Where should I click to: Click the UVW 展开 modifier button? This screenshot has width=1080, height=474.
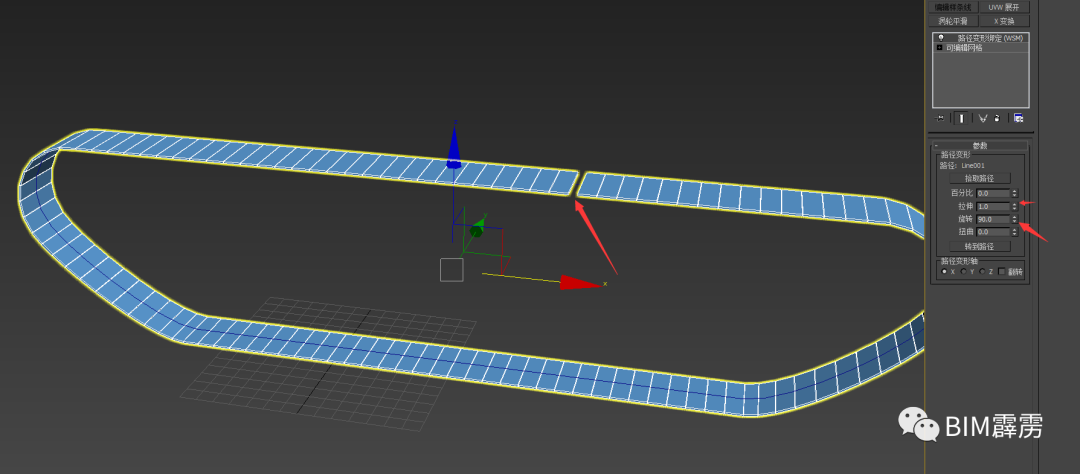[x=1004, y=8]
